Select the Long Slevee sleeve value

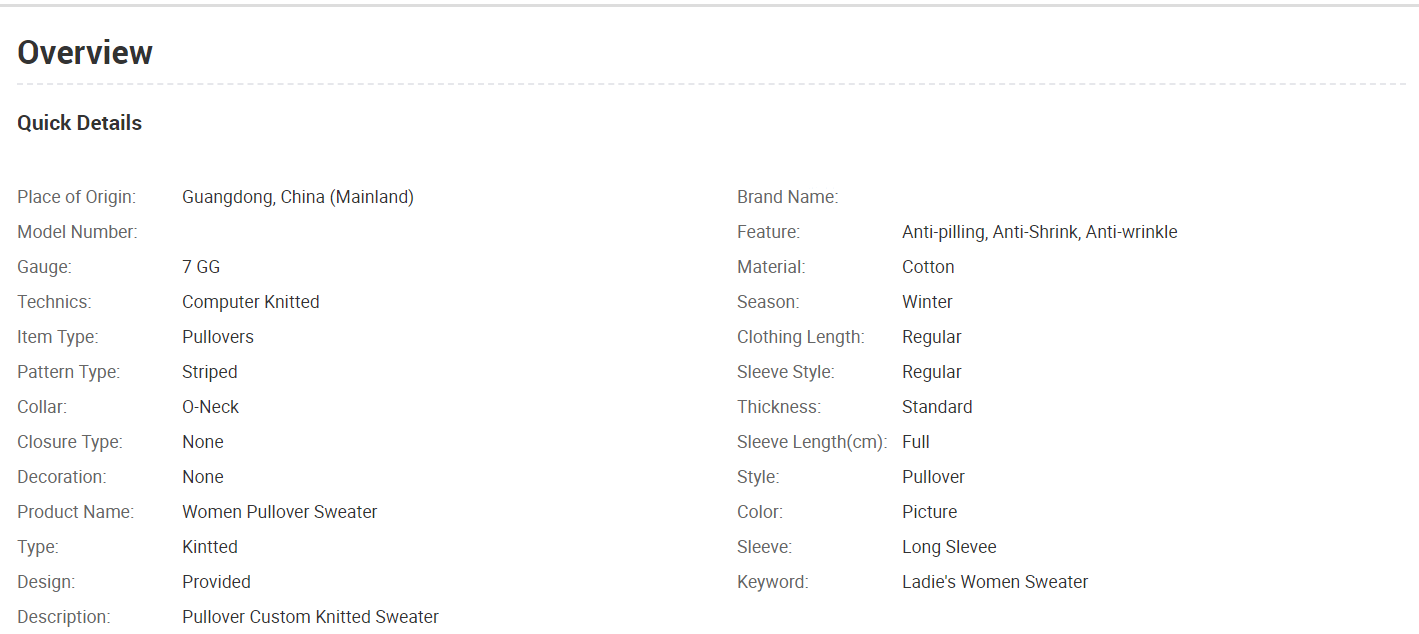(949, 547)
